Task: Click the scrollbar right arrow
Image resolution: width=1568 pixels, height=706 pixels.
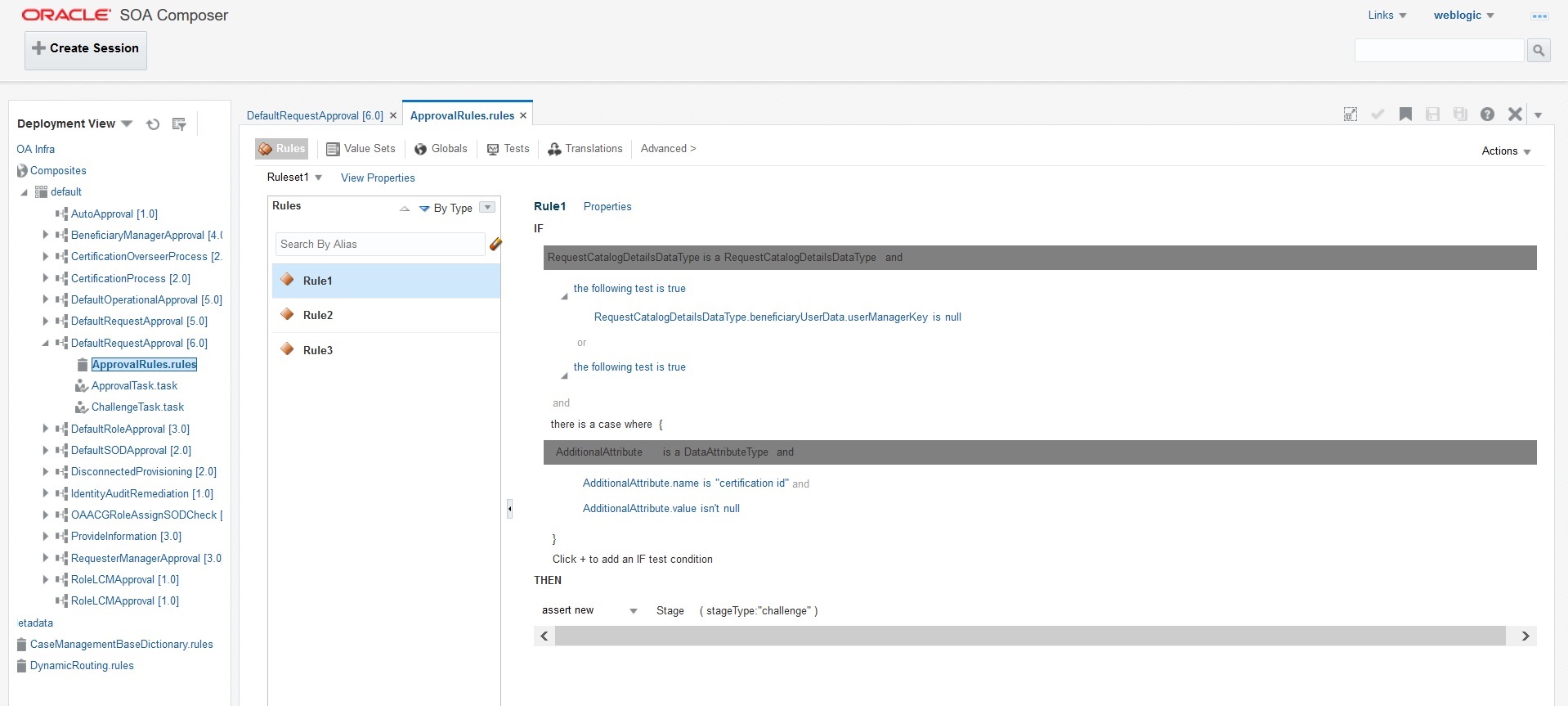Action: [x=1525, y=636]
